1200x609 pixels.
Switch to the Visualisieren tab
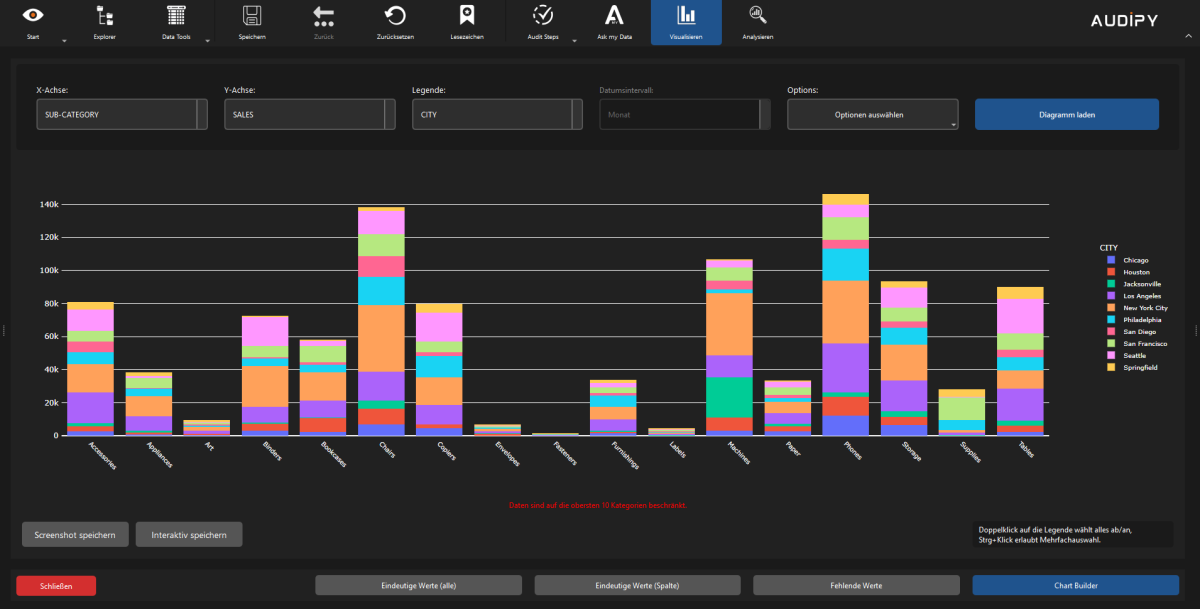[686, 22]
